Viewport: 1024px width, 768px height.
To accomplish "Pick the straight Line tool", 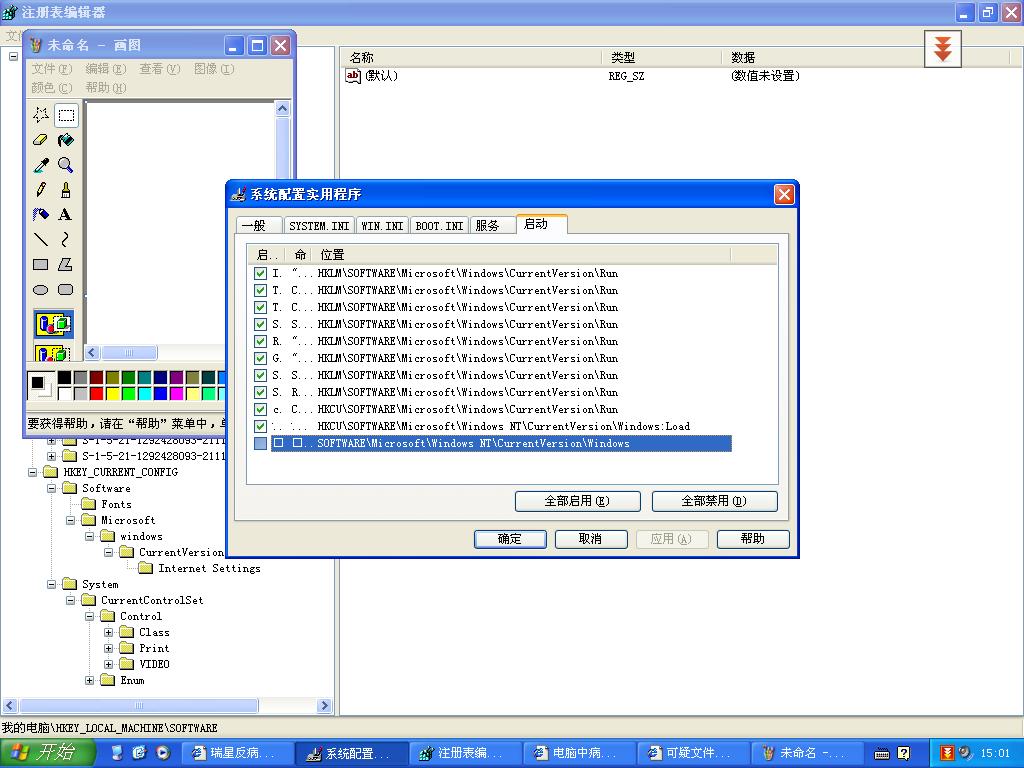I will tap(40, 240).
